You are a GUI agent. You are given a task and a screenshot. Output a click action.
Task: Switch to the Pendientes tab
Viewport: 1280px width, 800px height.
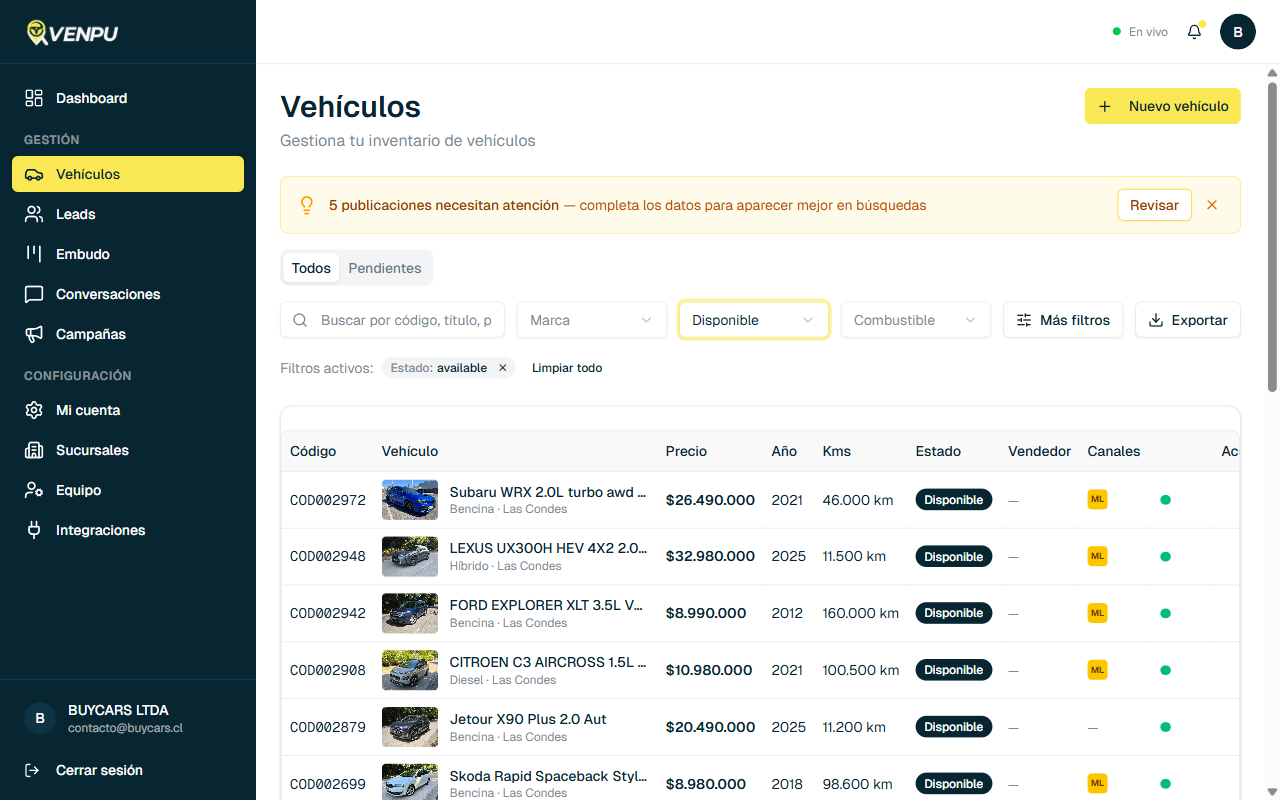pos(385,268)
